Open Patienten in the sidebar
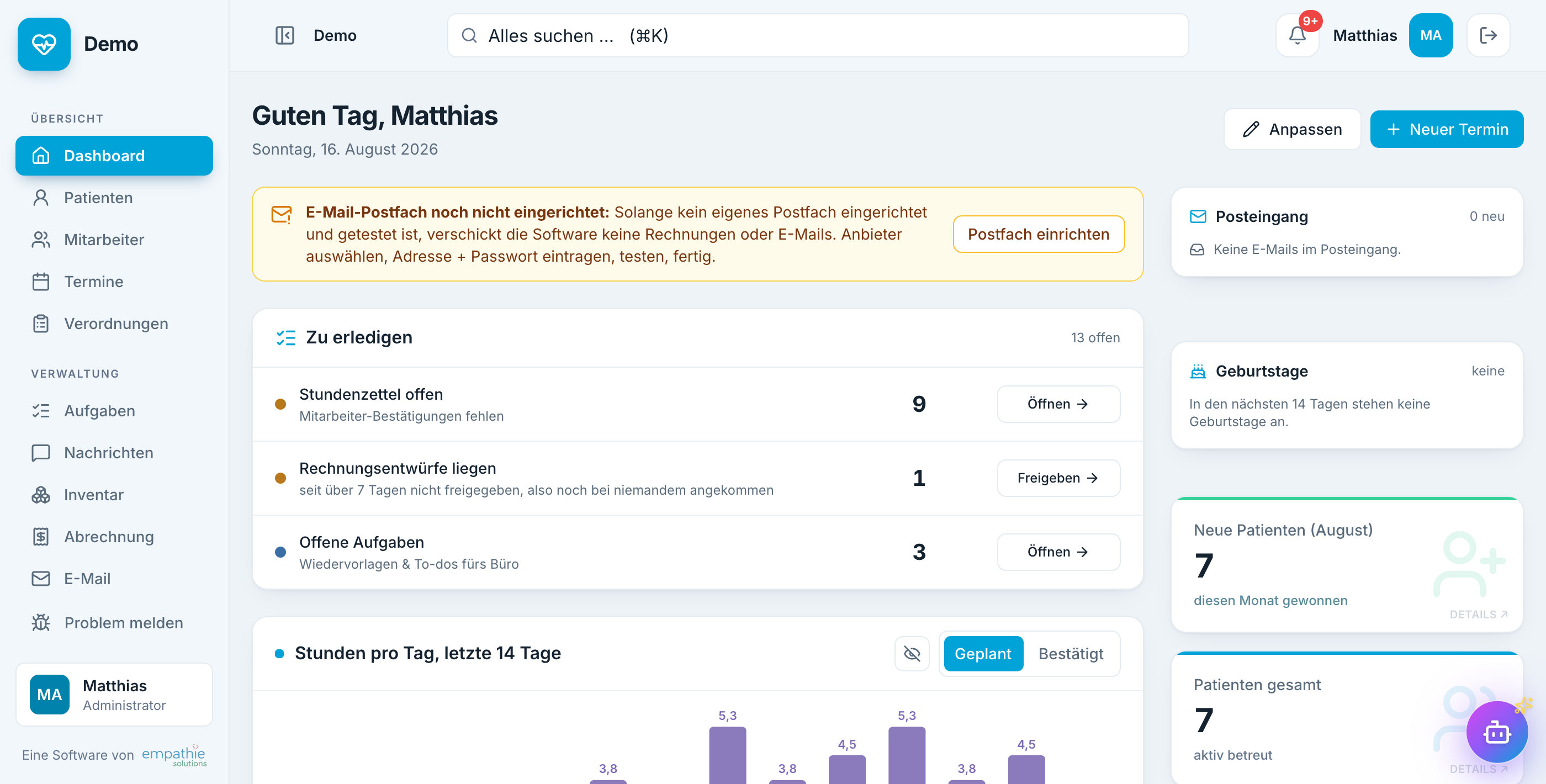Screen dimensions: 1546x784 tap(114, 198)
